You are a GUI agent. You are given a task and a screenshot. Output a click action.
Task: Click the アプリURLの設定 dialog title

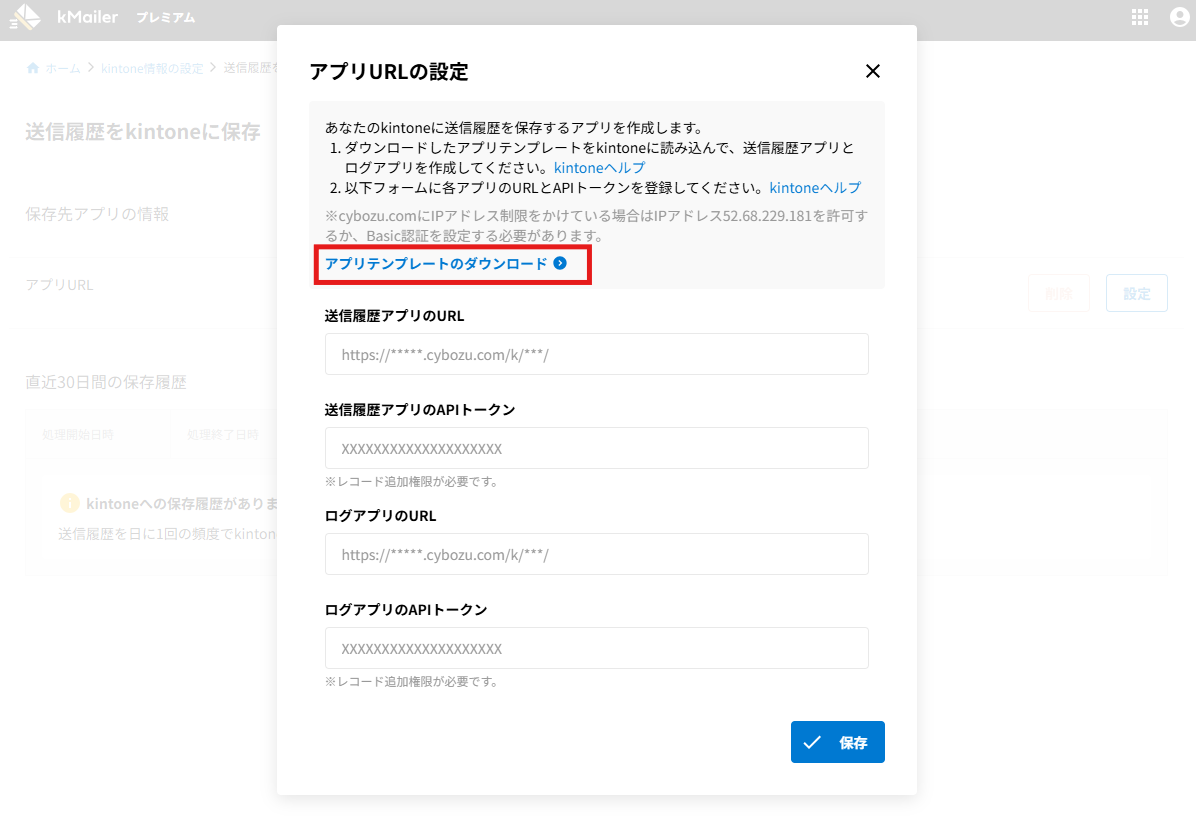[x=389, y=72]
